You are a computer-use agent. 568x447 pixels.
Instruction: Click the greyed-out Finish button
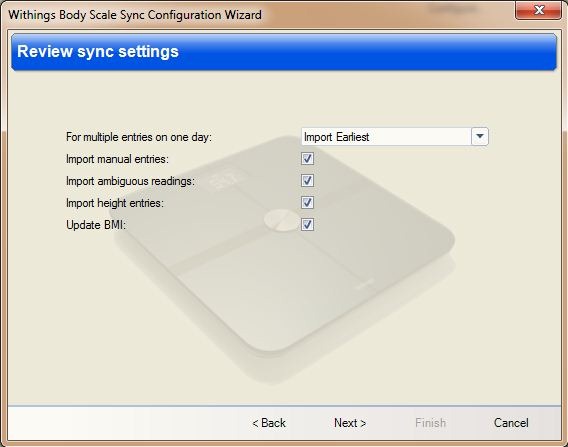click(x=430, y=423)
